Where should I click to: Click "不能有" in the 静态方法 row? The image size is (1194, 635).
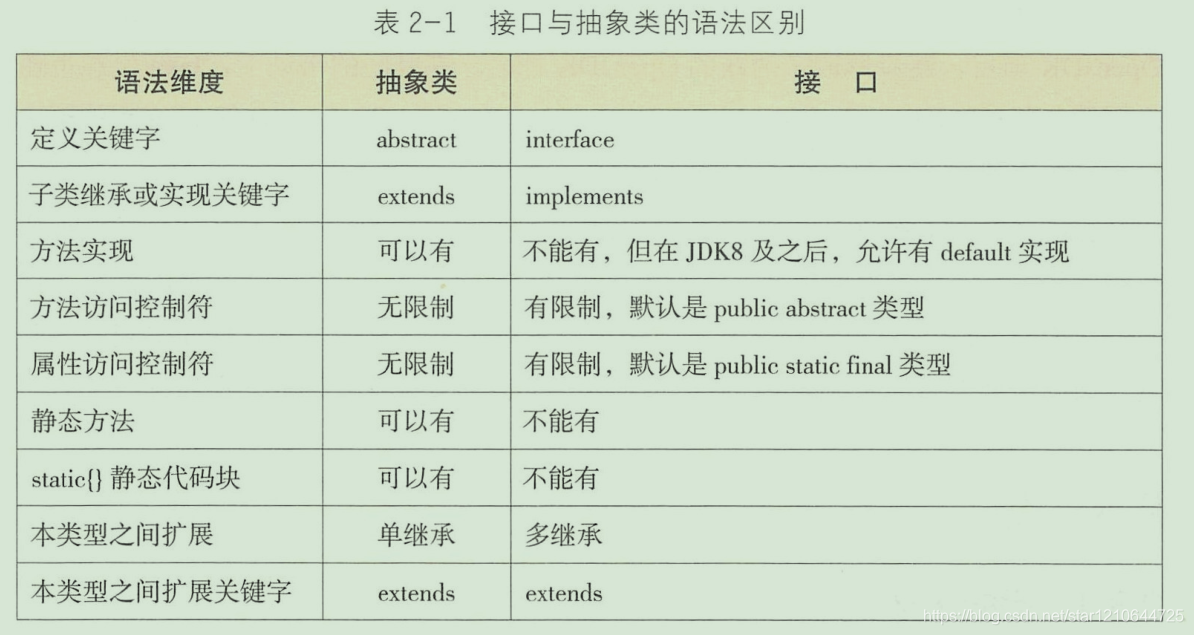561,421
